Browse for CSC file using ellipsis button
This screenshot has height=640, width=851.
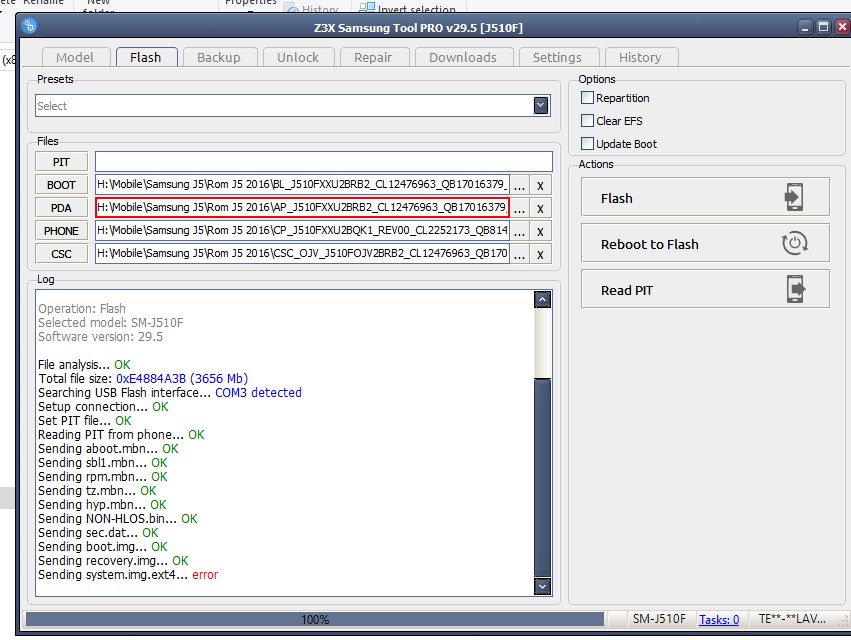pos(519,254)
